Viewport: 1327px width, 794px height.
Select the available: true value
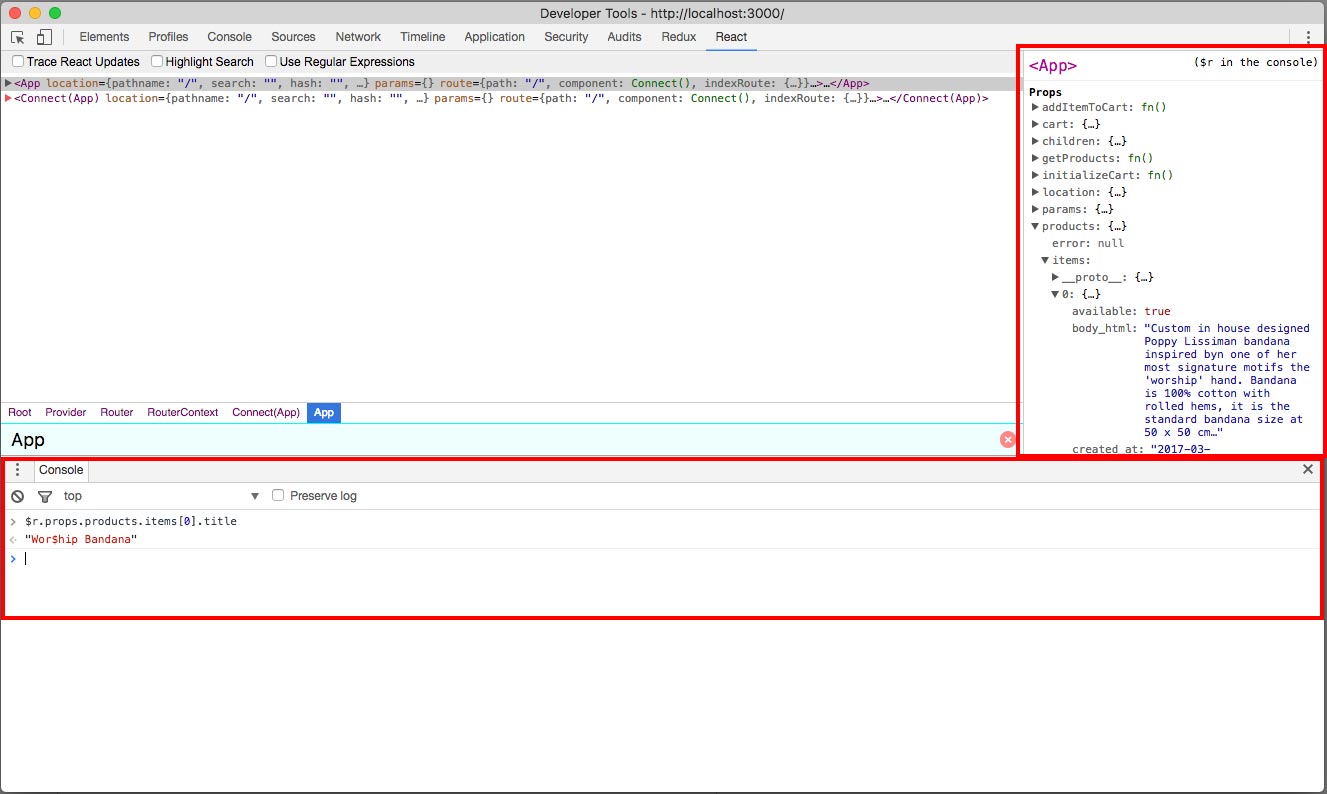click(x=1157, y=311)
